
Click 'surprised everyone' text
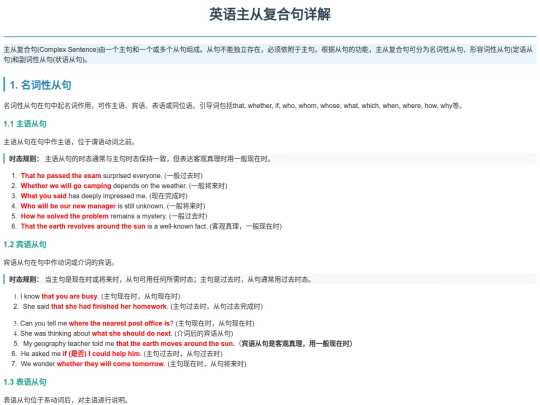pos(132,176)
